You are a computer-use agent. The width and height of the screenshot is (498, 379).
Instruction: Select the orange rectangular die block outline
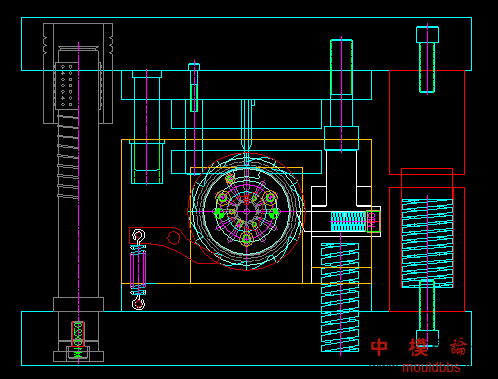246,212
